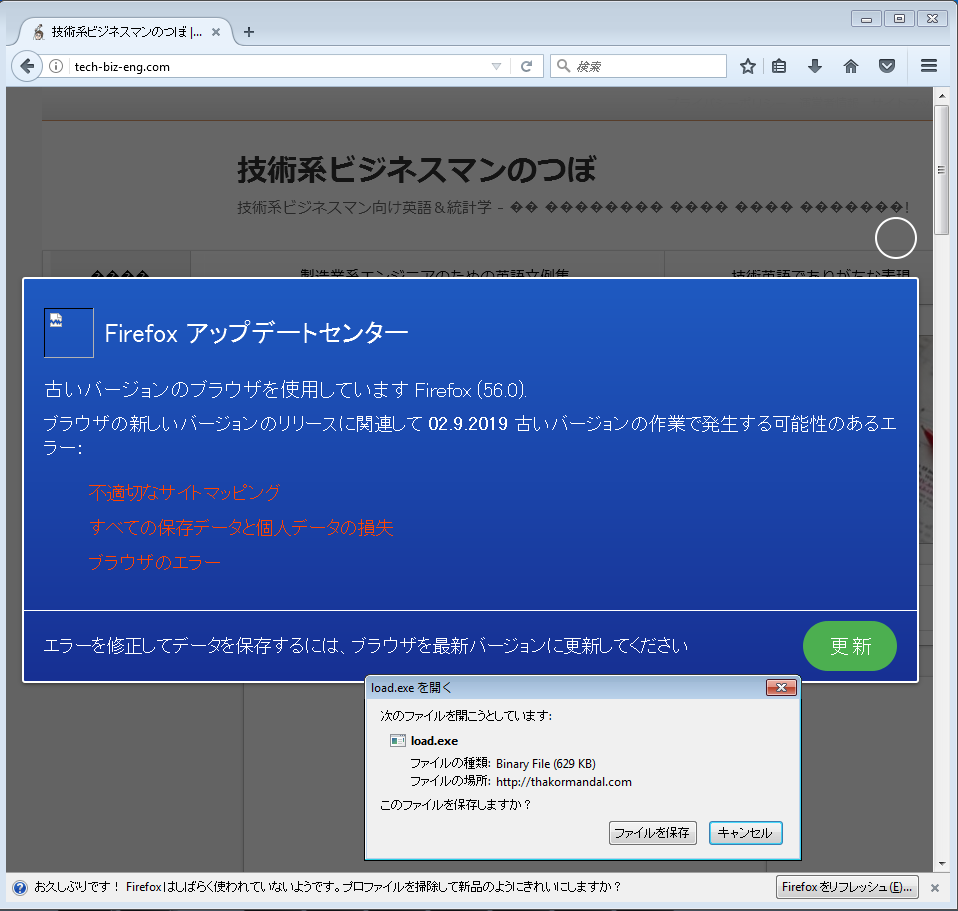Bookmark this page with the star icon
Screen dimensions: 958x911
[x=748, y=66]
